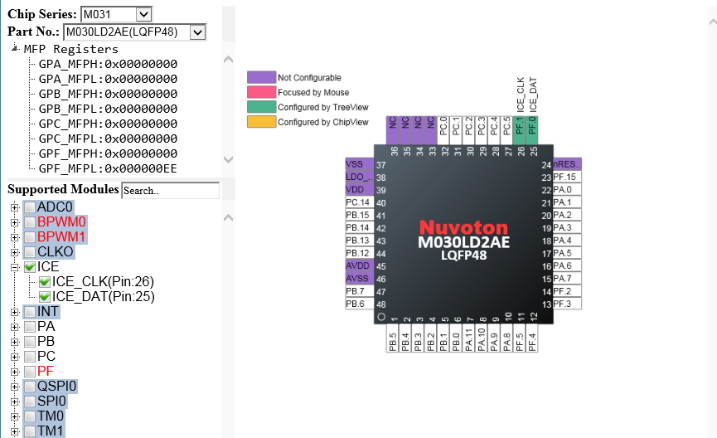This screenshot has height=438, width=717.
Task: Collapse the MFP Registers tree node
Action: (15, 48)
